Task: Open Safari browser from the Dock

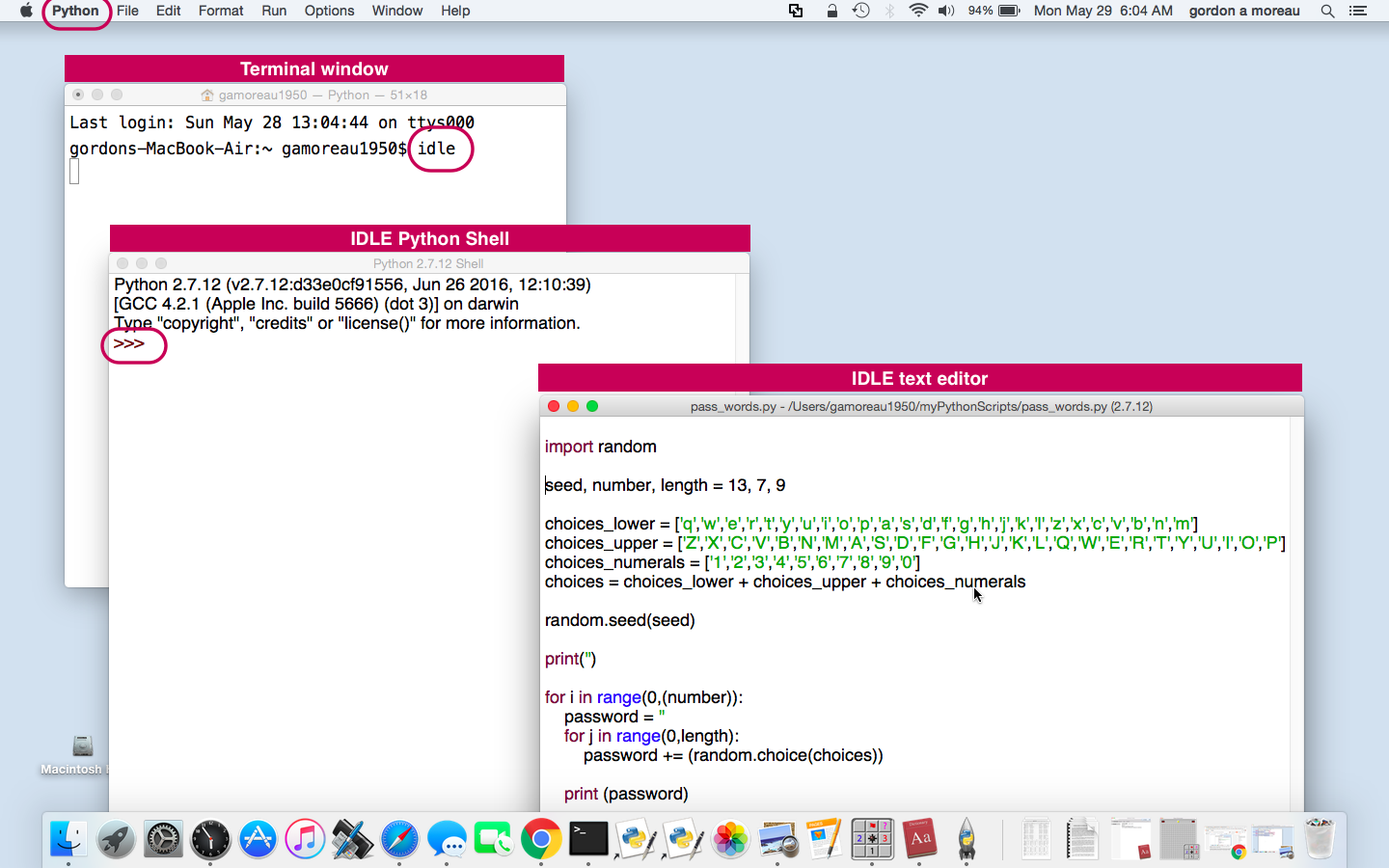Action: pyautogui.click(x=399, y=839)
